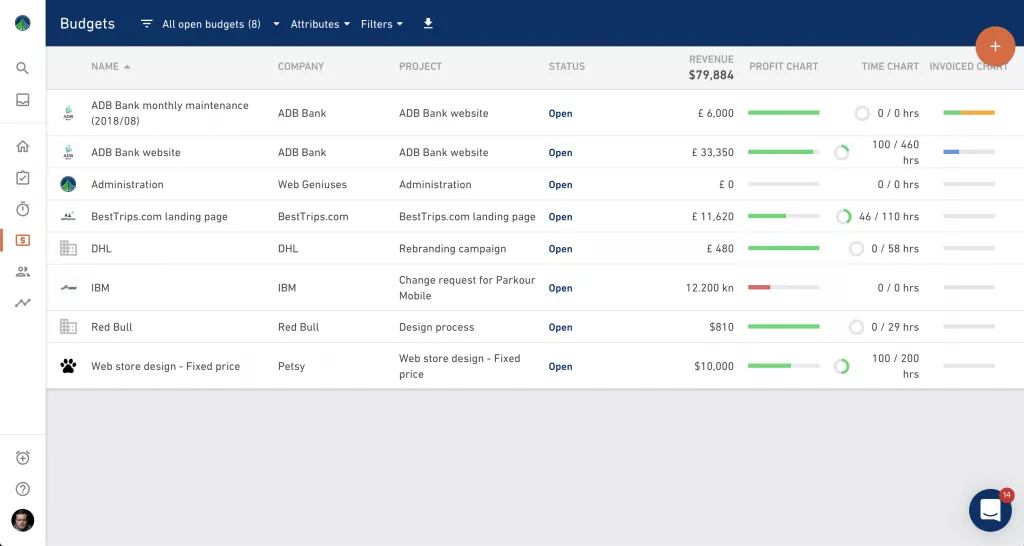Click the Change request for Parkour Mobile project
This screenshot has height=546, width=1024.
(x=467, y=287)
